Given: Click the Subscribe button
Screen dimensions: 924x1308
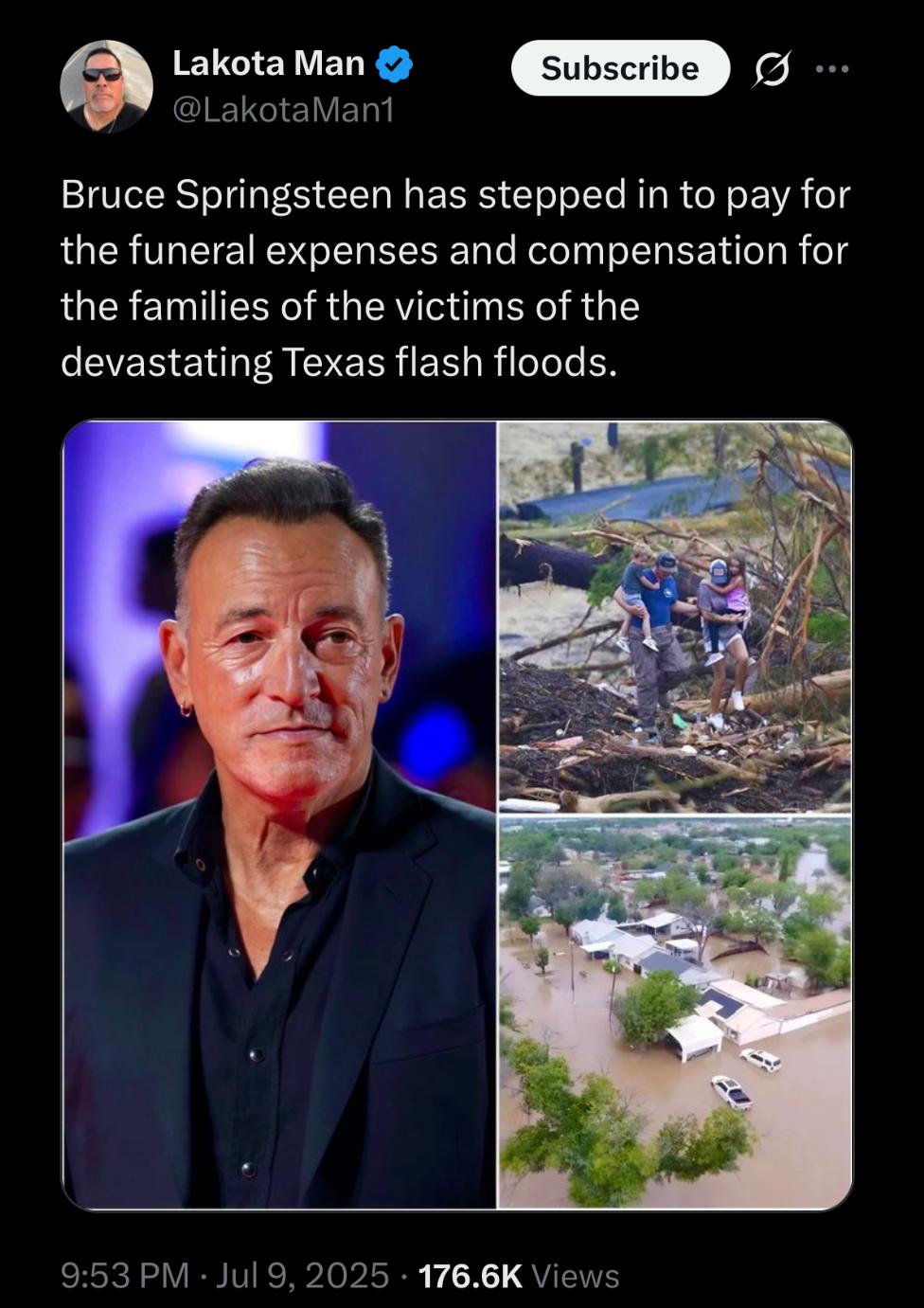Looking at the screenshot, I should point(620,68).
